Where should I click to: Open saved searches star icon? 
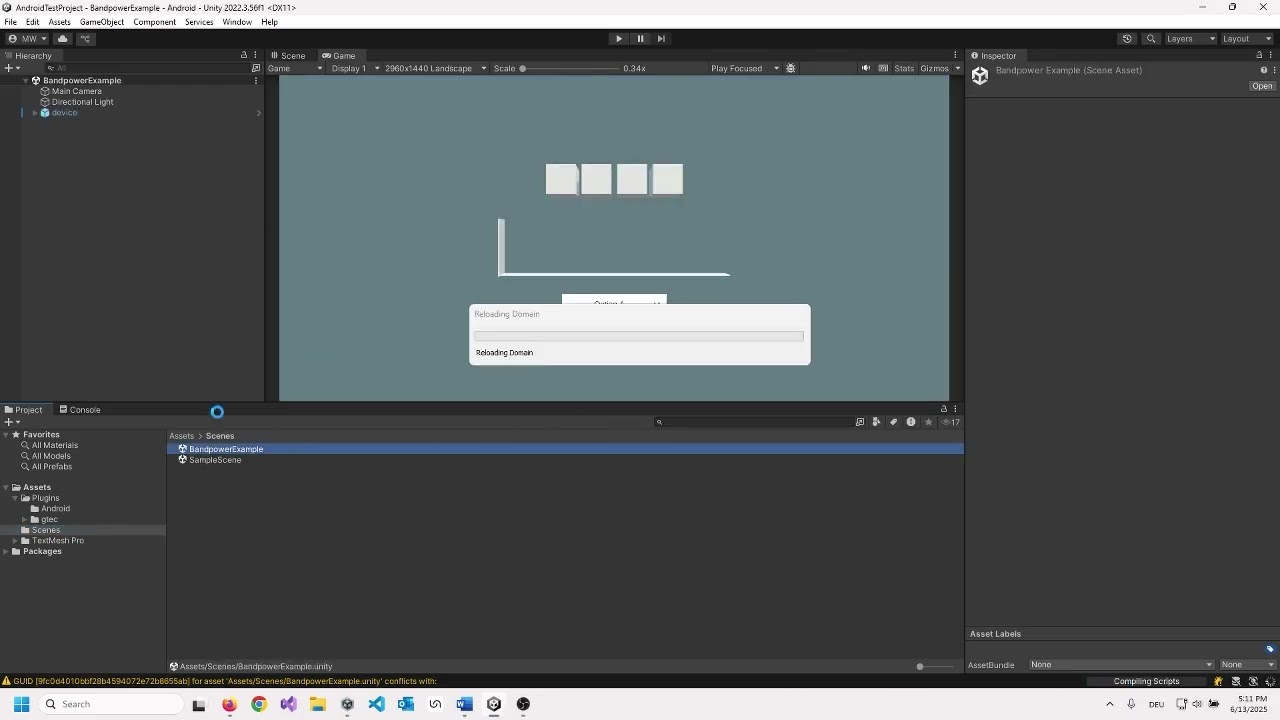(x=928, y=422)
